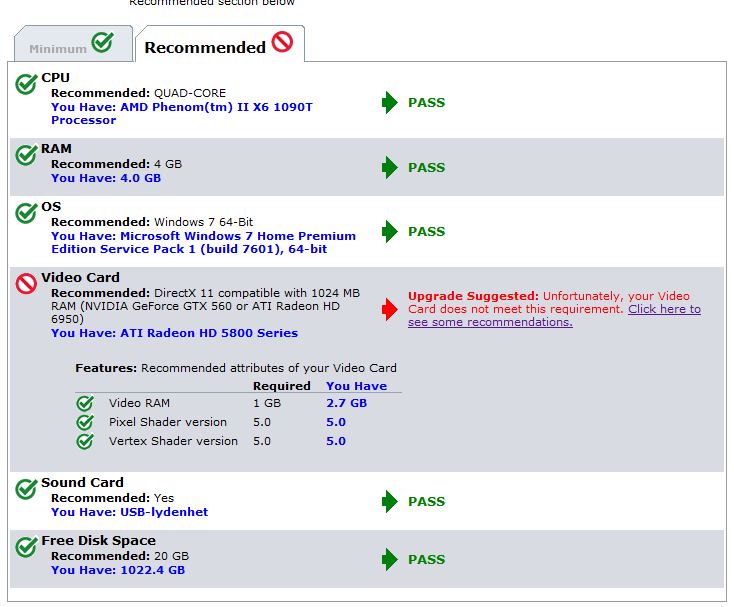The height and width of the screenshot is (607, 734).
Task: Click the Free Disk Space PASS text
Action: click(426, 559)
